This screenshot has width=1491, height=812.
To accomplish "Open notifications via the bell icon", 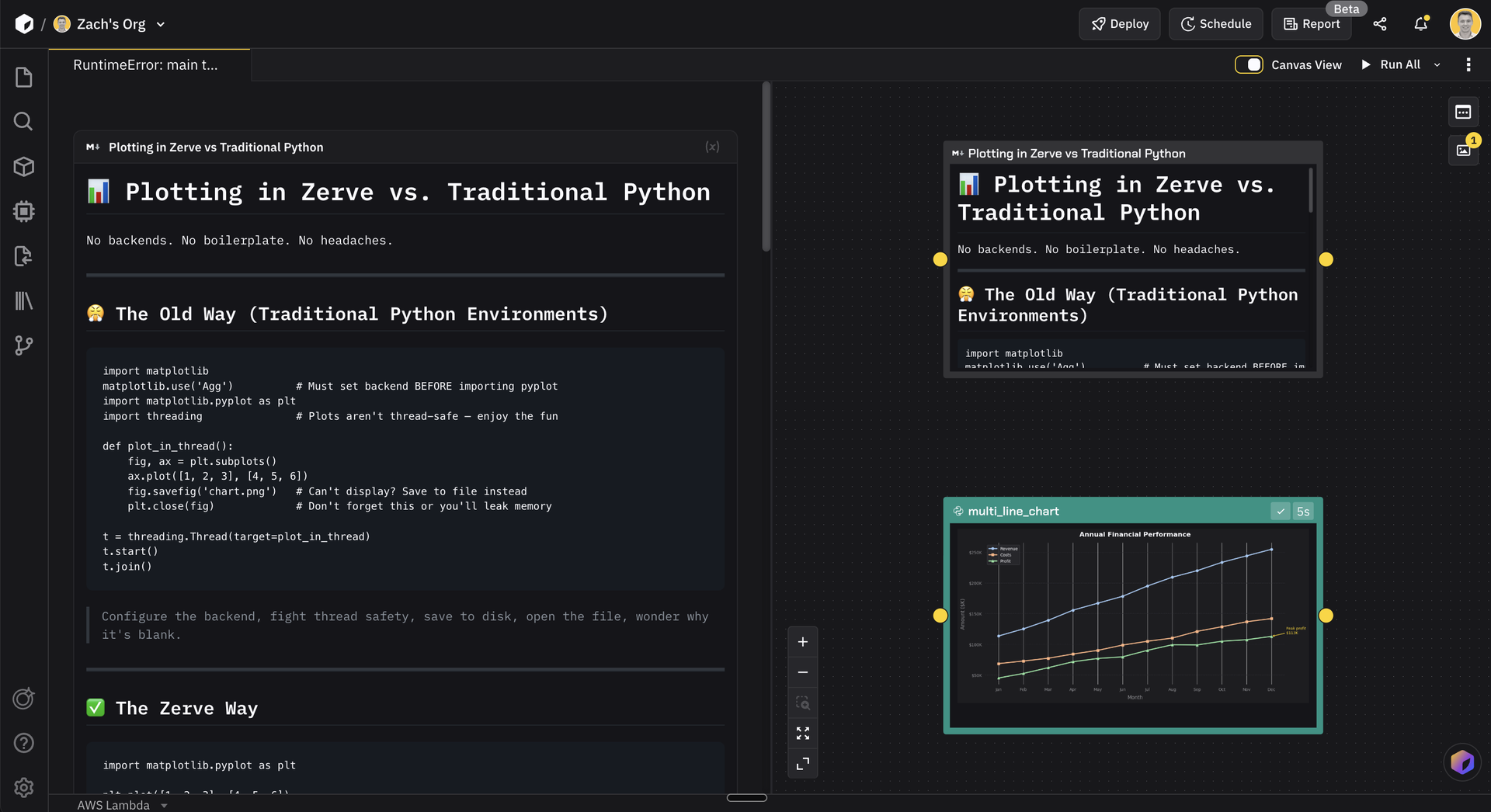I will pyautogui.click(x=1421, y=24).
